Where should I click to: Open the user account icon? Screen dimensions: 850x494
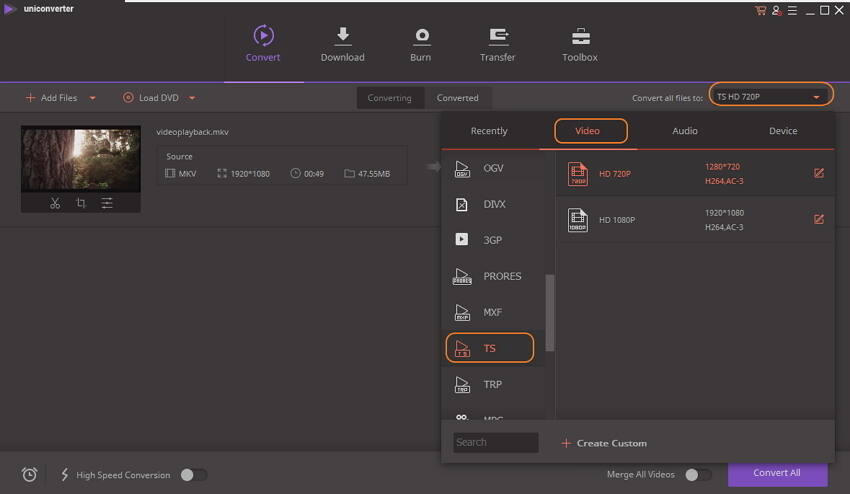776,10
